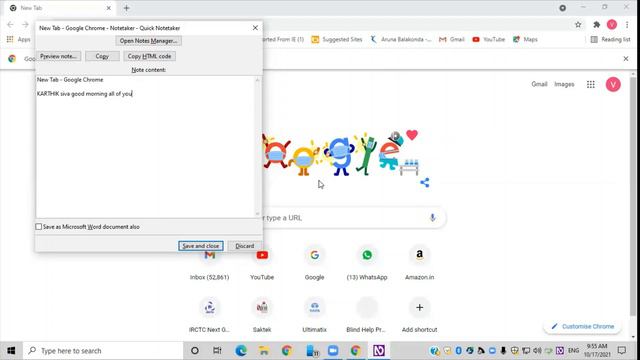Switch to the Notetaker app on taskbar
The width and height of the screenshot is (640, 360).
tap(379, 351)
